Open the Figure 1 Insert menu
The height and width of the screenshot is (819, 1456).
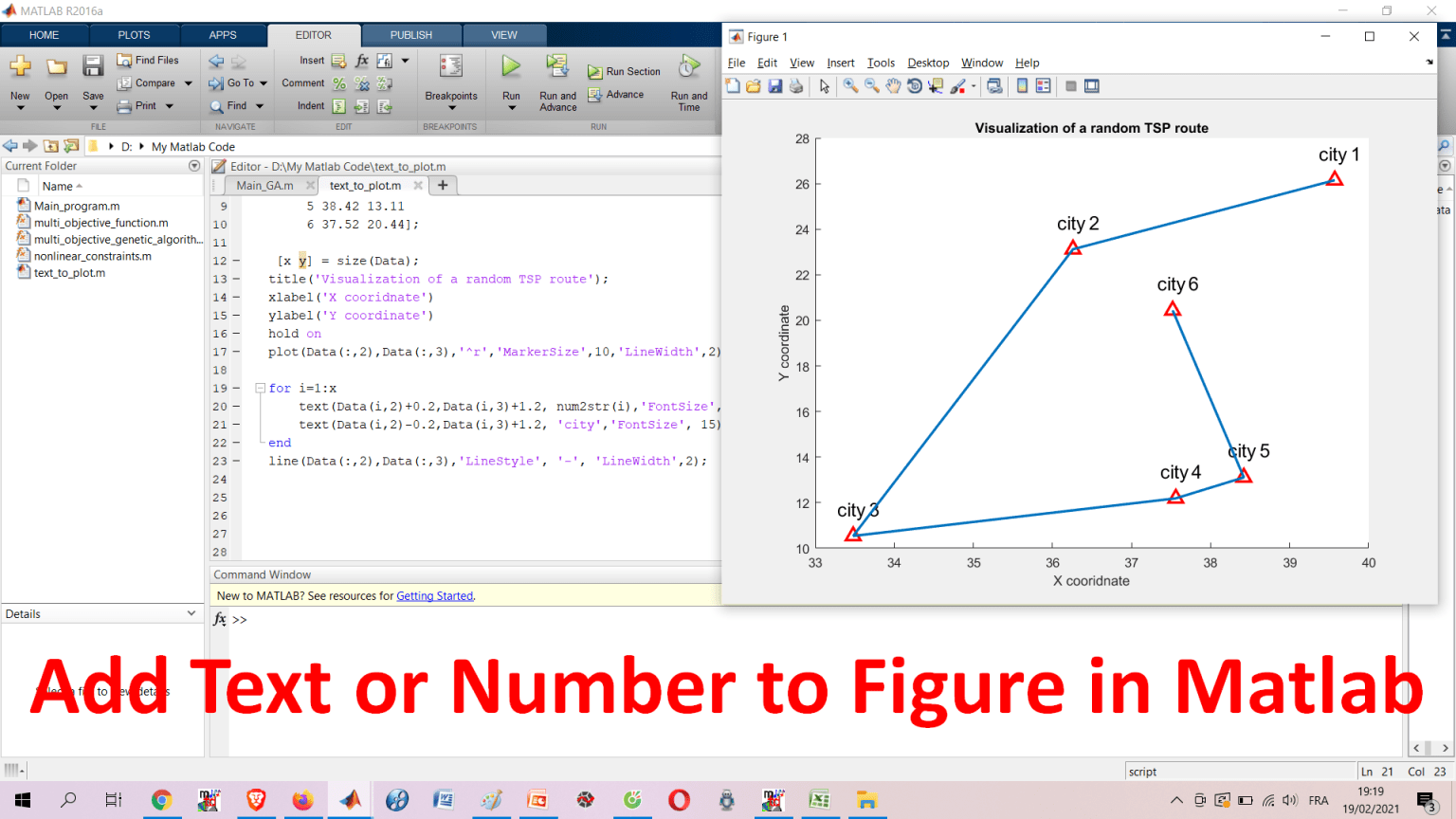[x=840, y=63]
